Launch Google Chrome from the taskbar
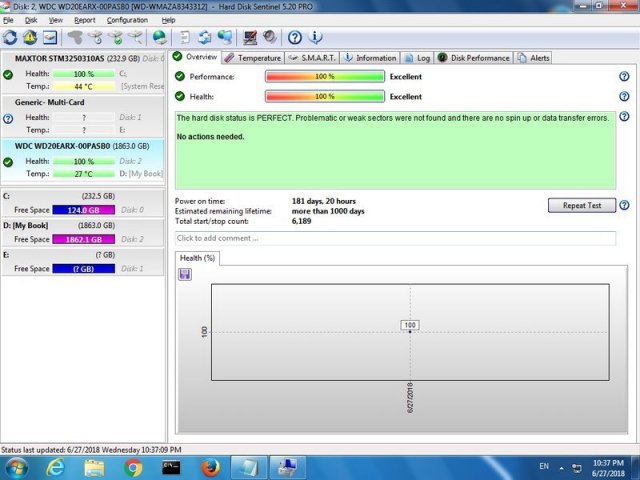Viewport: 640px width, 480px height. click(x=133, y=467)
